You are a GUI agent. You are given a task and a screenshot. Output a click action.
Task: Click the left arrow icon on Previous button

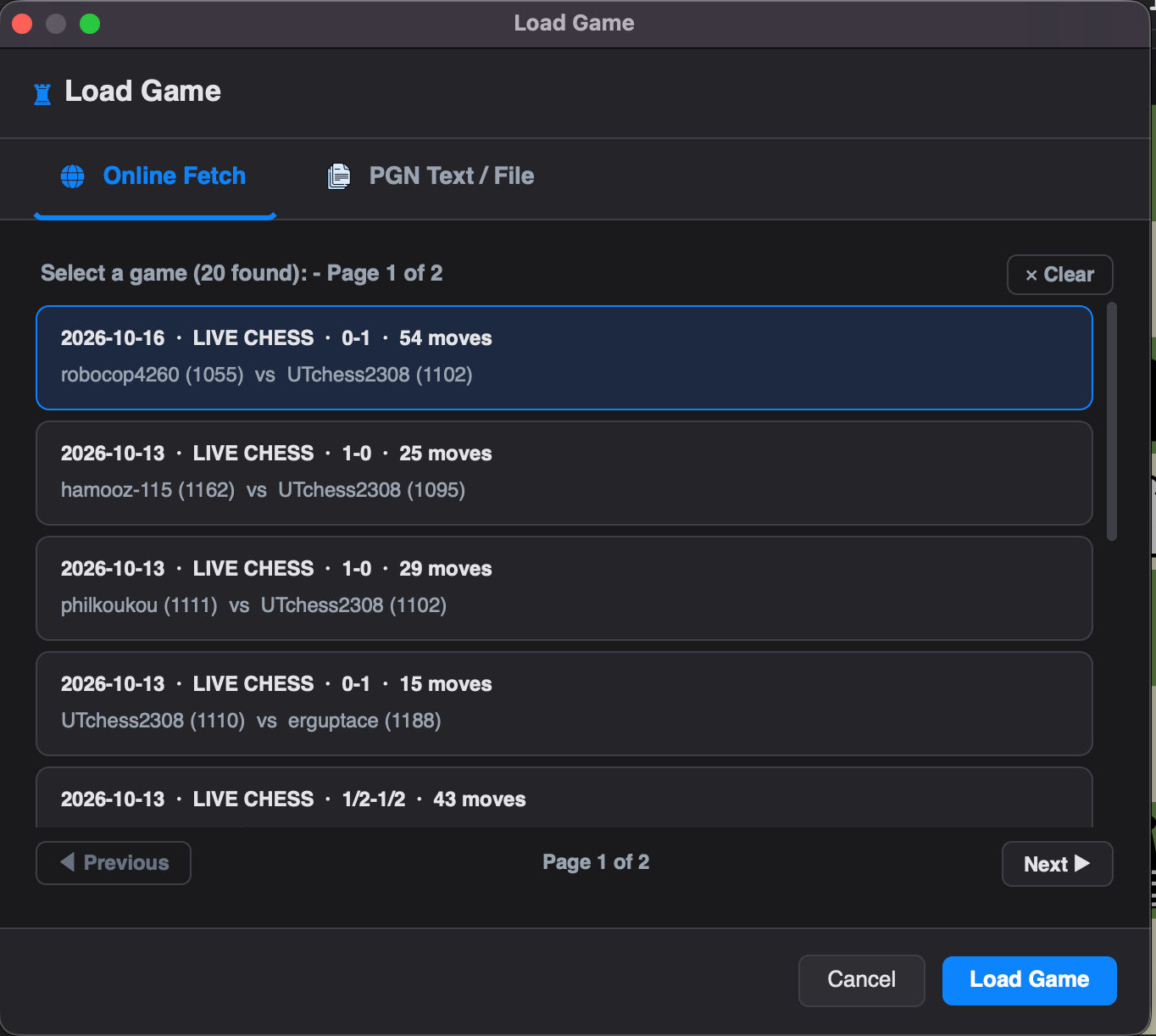click(x=68, y=862)
